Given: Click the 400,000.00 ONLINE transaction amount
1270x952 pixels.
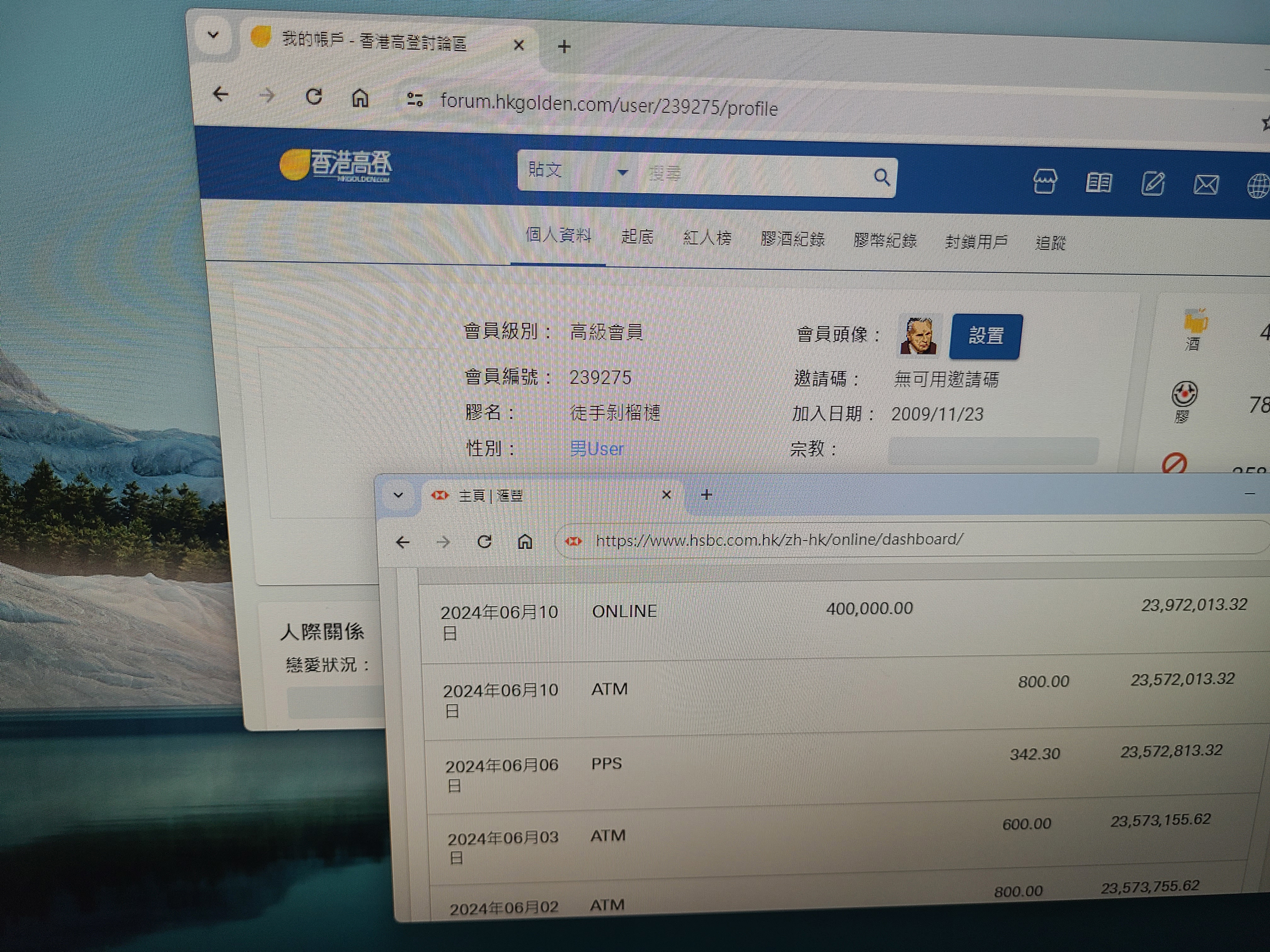Looking at the screenshot, I should click(869, 608).
